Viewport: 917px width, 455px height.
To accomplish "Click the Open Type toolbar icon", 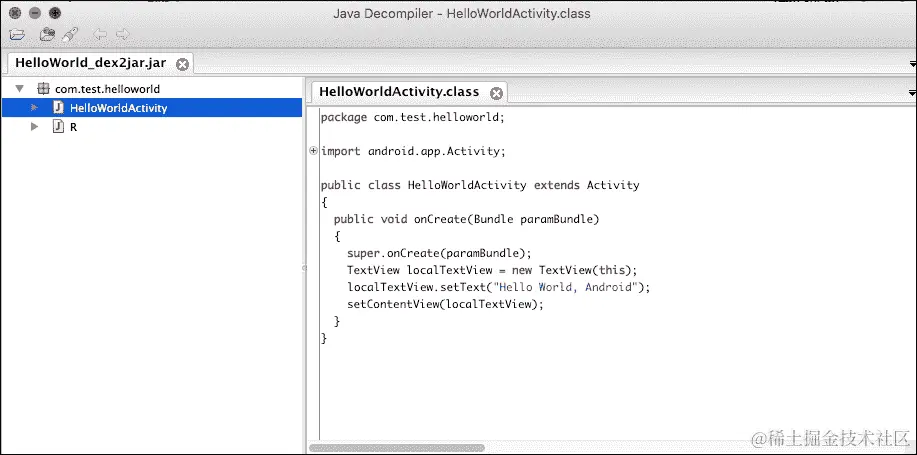I will click(x=47, y=35).
